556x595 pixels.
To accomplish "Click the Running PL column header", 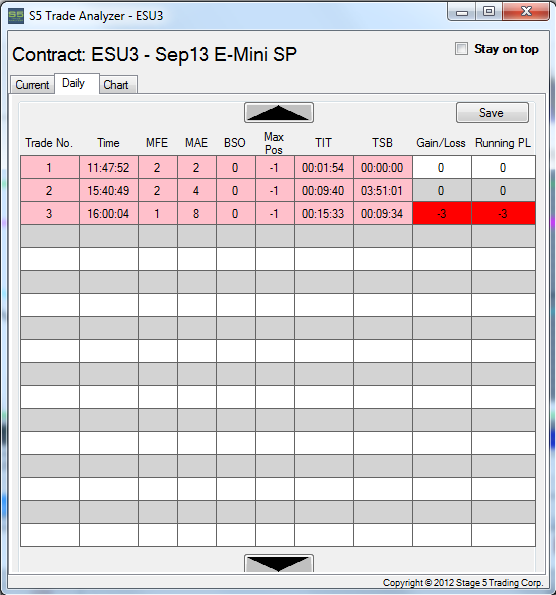I will click(503, 143).
